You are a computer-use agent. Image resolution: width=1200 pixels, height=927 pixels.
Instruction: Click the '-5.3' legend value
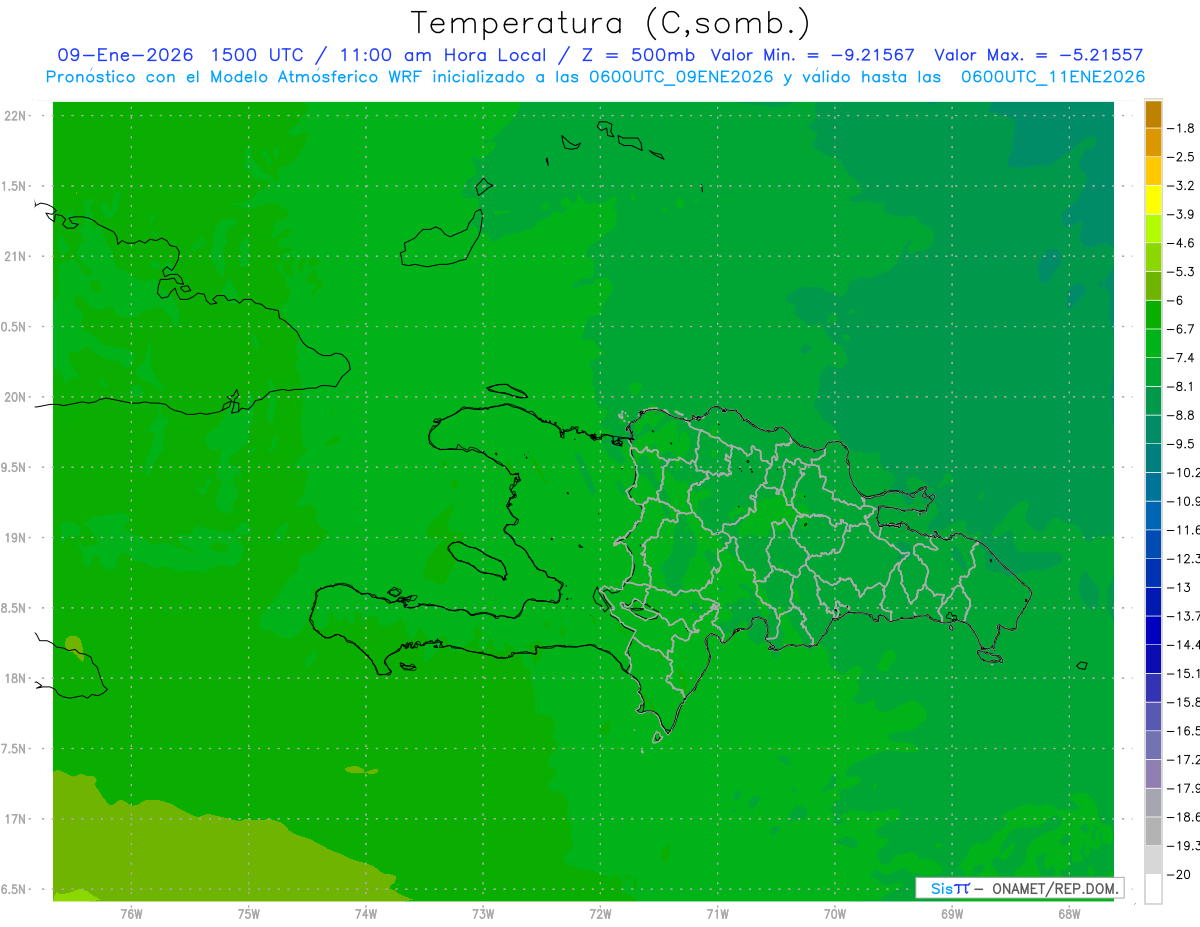[1181, 271]
